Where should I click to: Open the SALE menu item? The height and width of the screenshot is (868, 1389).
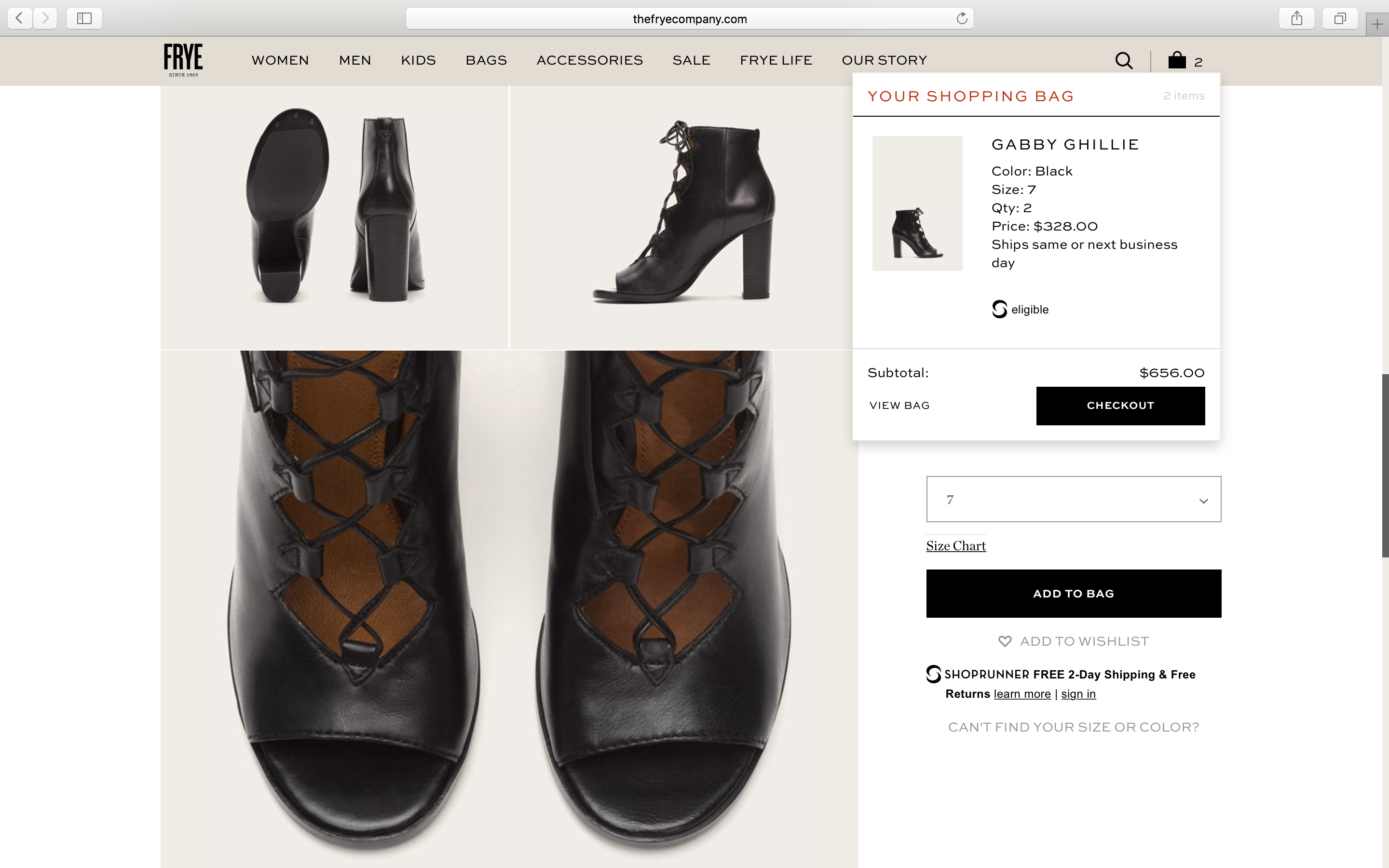[x=691, y=60]
